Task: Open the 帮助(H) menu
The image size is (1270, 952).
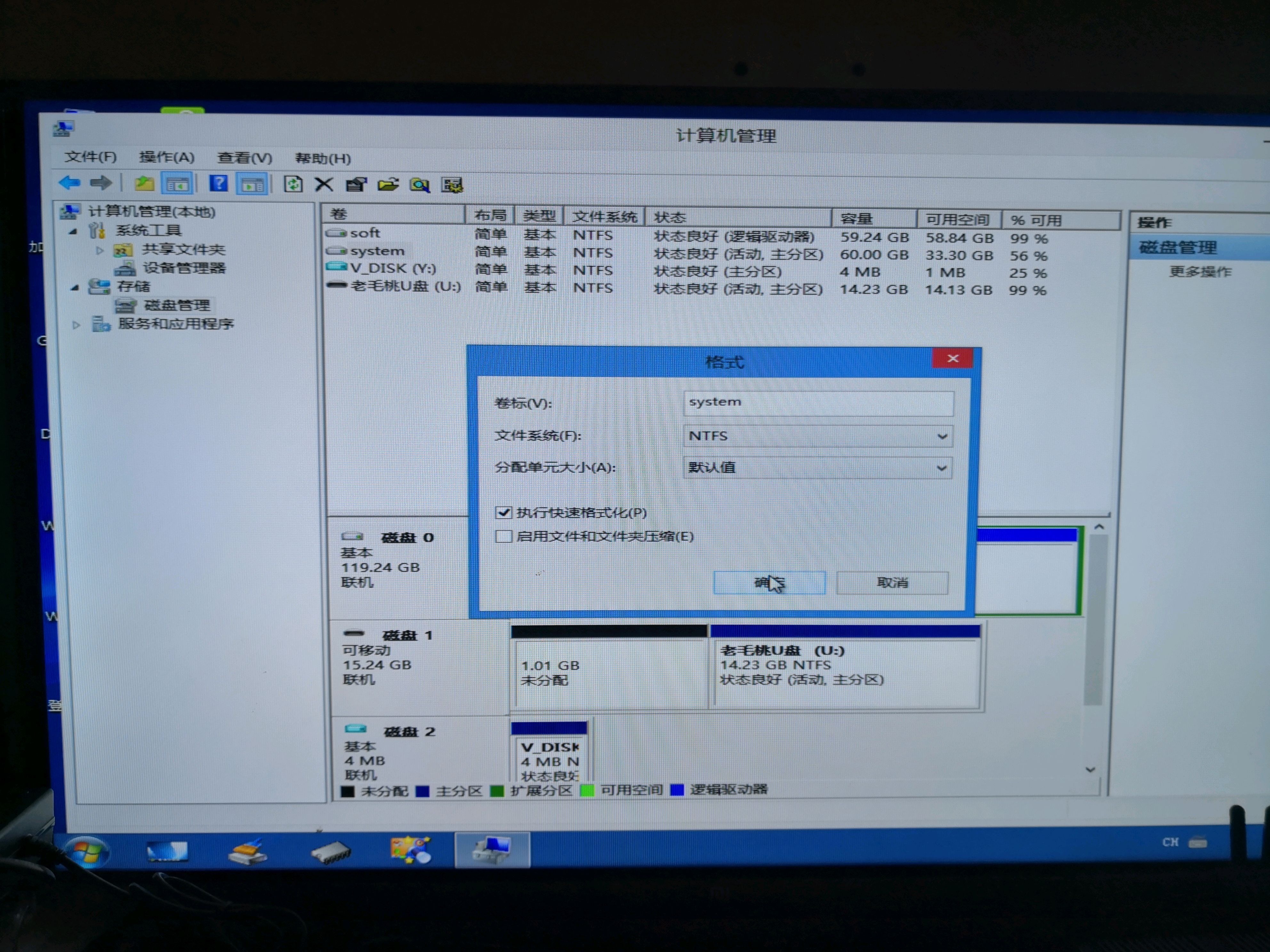Action: click(323, 158)
